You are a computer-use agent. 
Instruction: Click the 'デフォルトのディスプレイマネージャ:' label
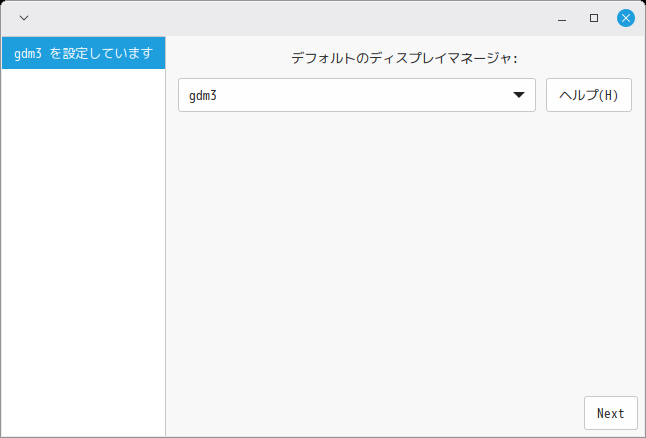404,59
